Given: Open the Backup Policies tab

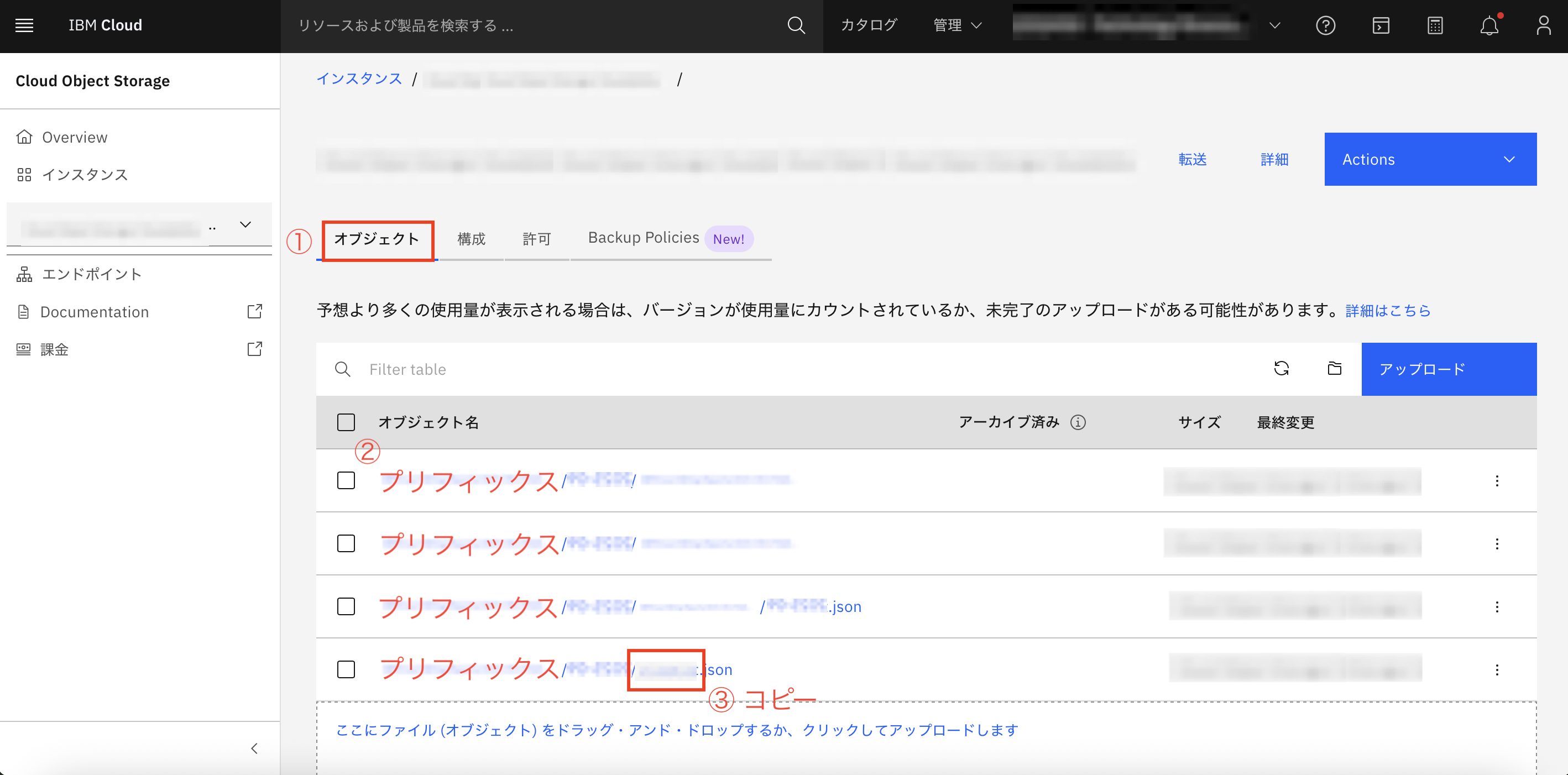Looking at the screenshot, I should [x=643, y=238].
